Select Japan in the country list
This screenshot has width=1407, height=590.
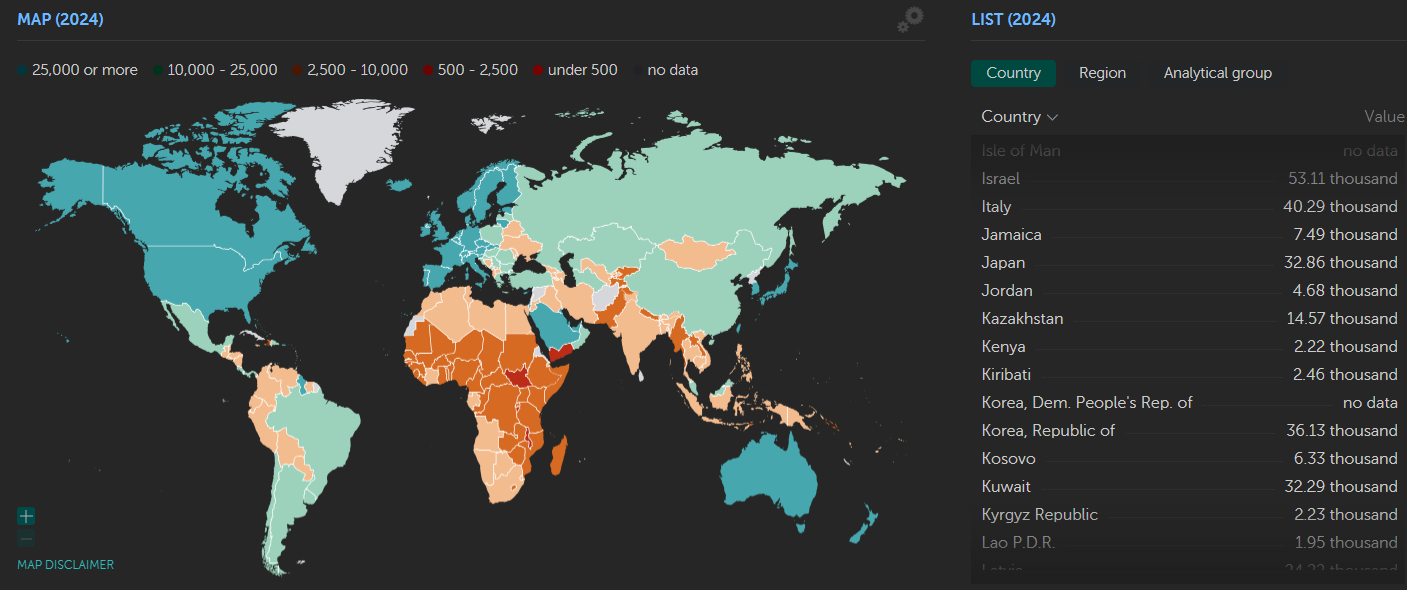tap(1003, 263)
